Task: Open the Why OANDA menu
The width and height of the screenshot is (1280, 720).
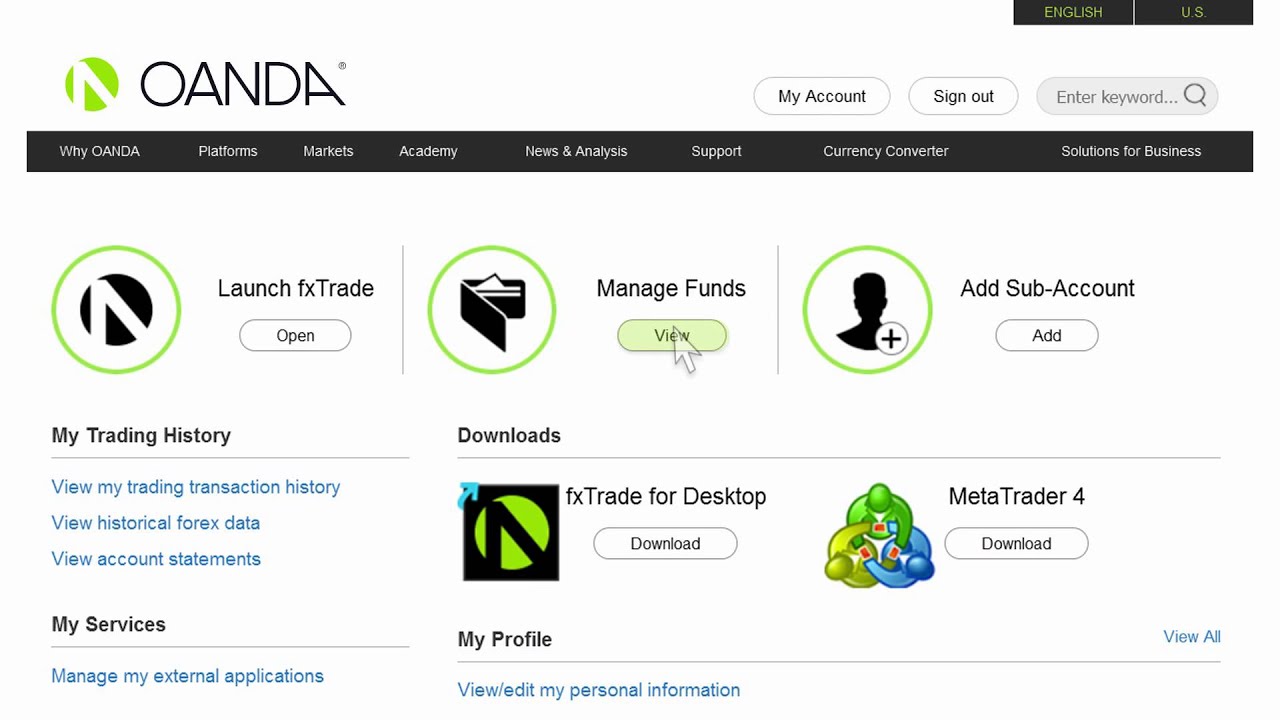Action: pyautogui.click(x=100, y=151)
